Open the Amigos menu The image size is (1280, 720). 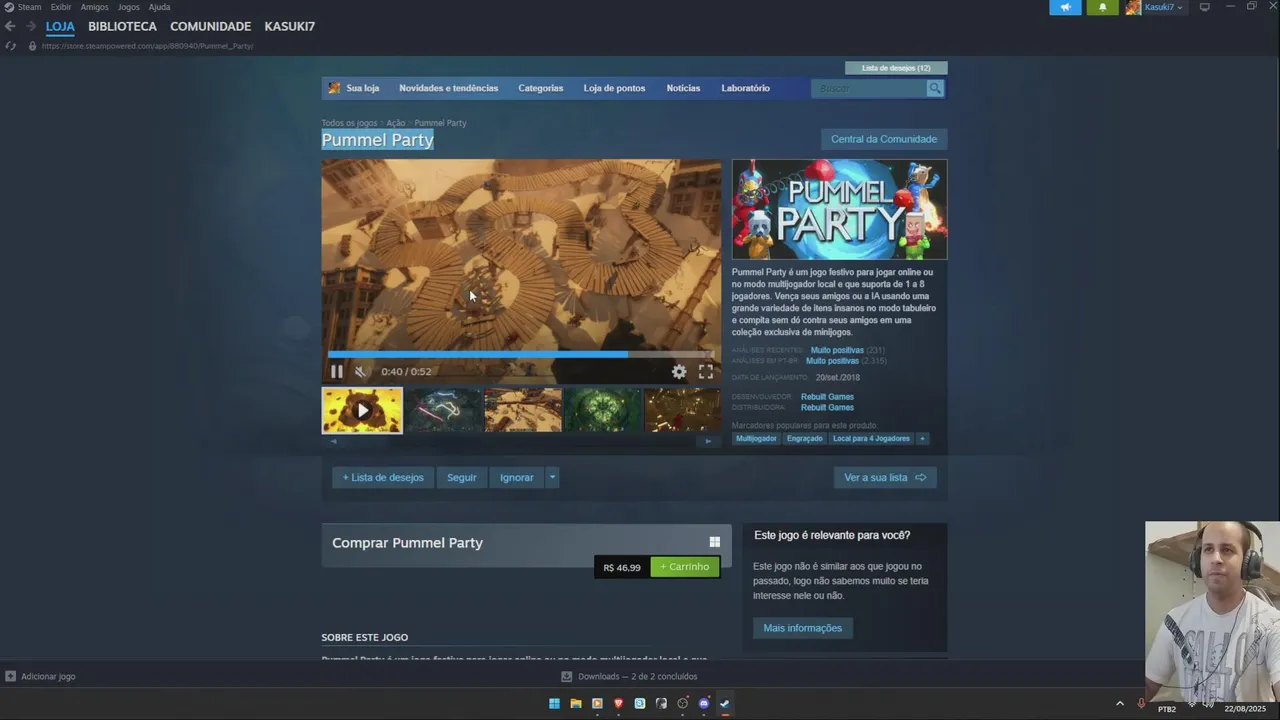tap(95, 7)
